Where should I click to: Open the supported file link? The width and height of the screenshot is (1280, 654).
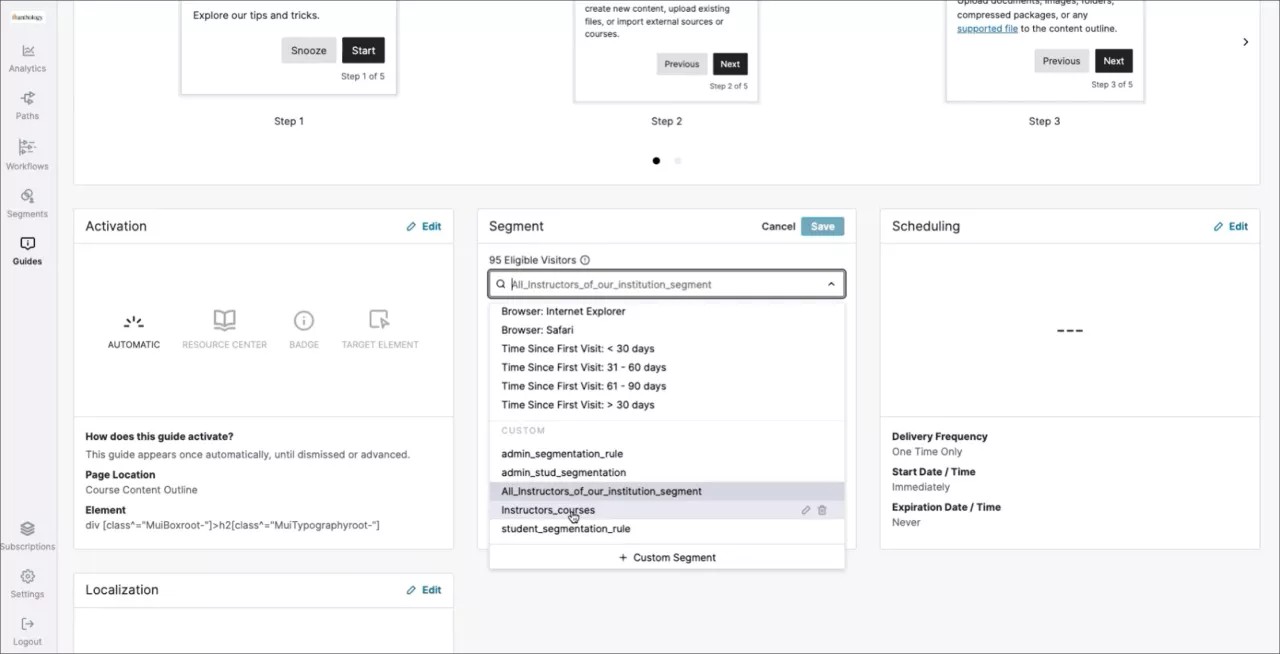click(x=987, y=28)
